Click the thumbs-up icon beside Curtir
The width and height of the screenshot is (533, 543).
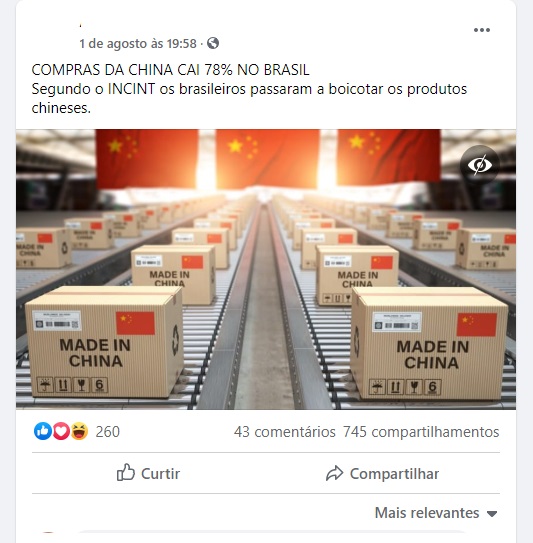pos(125,473)
